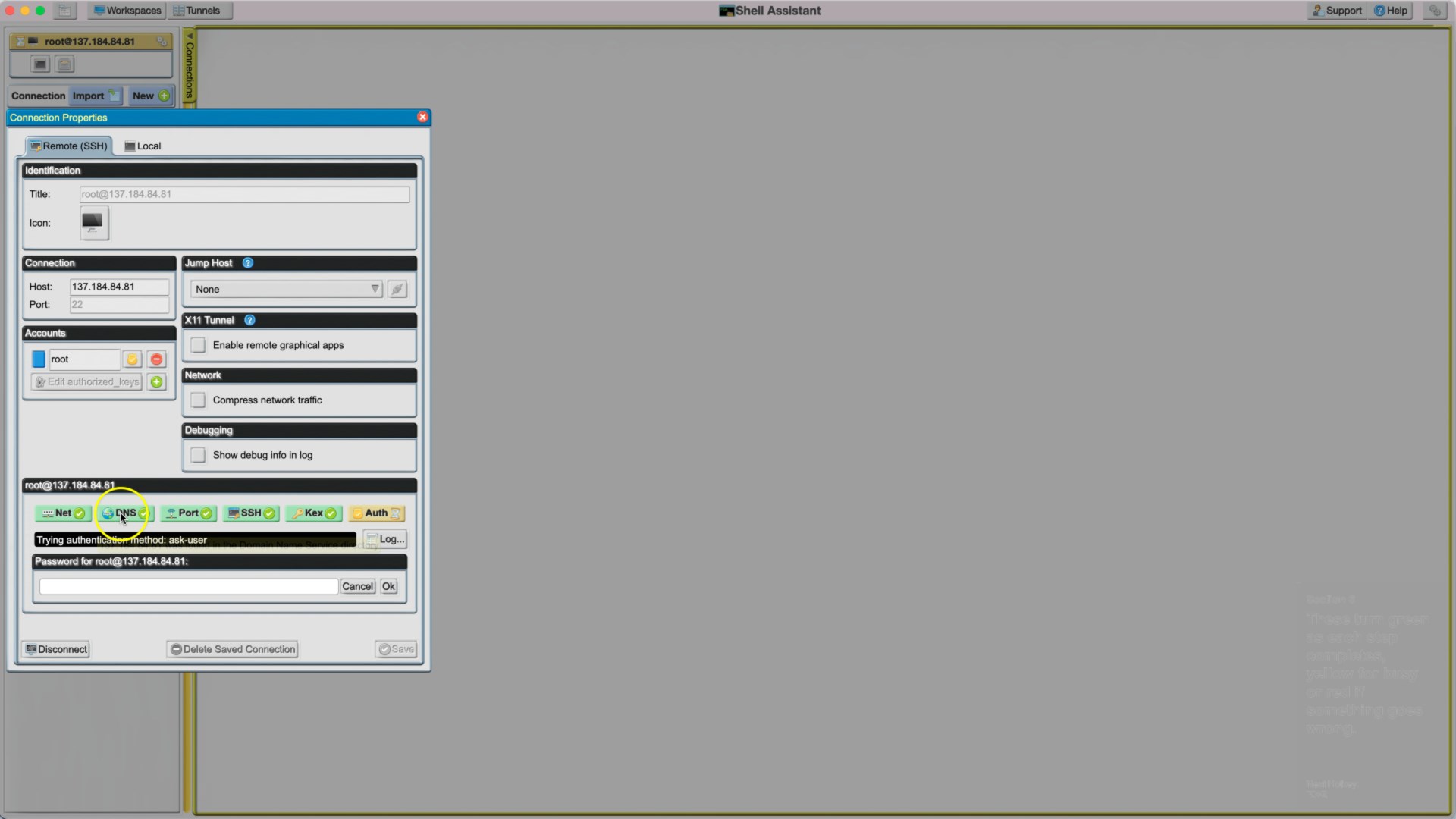Open the Log... viewer button

385,539
